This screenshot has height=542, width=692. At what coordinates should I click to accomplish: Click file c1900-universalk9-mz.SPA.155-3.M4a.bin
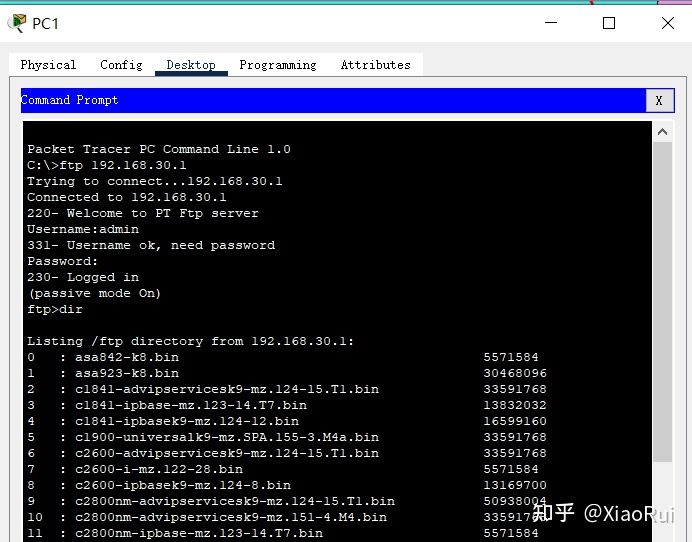pyautogui.click(x=227, y=437)
